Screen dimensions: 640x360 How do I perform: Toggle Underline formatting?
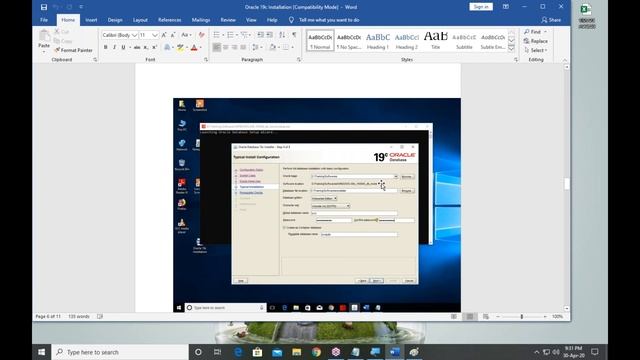click(123, 47)
